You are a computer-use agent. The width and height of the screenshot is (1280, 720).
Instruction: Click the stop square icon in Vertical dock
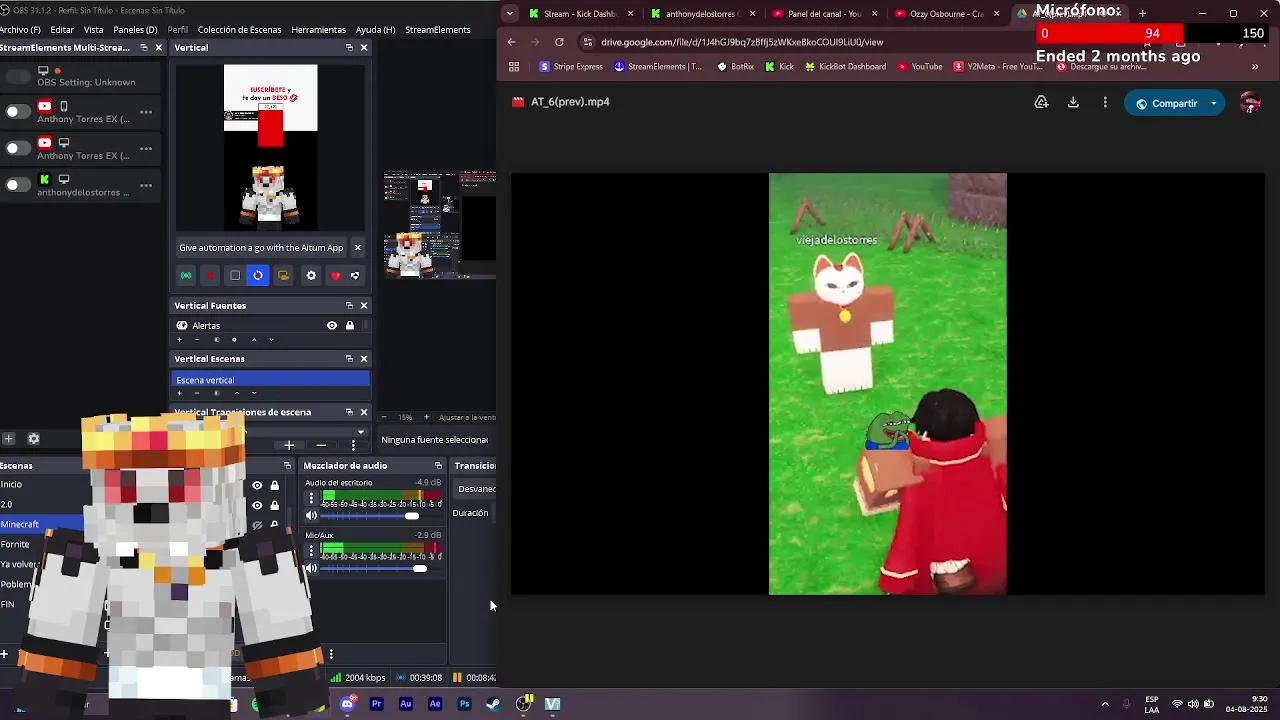point(235,275)
